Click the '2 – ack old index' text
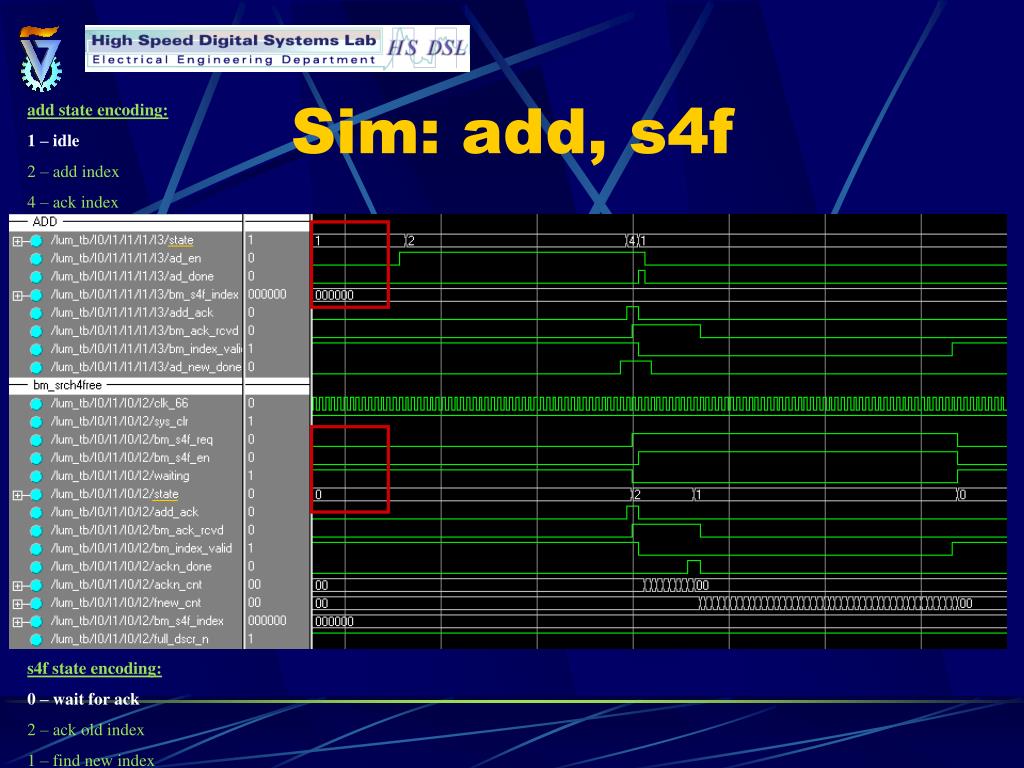Viewport: 1024px width, 768px height. point(86,730)
